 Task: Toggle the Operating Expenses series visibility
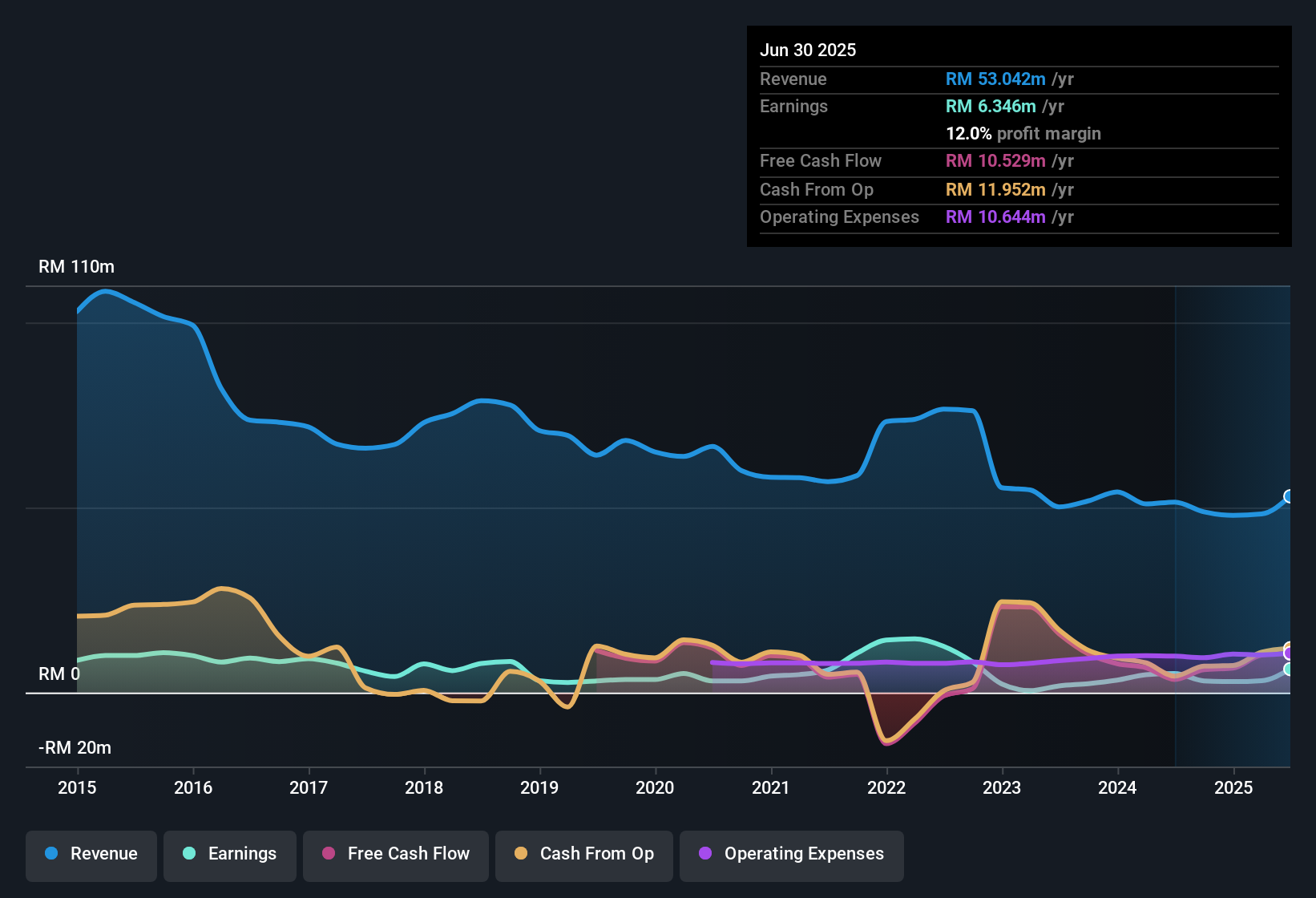coord(791,855)
